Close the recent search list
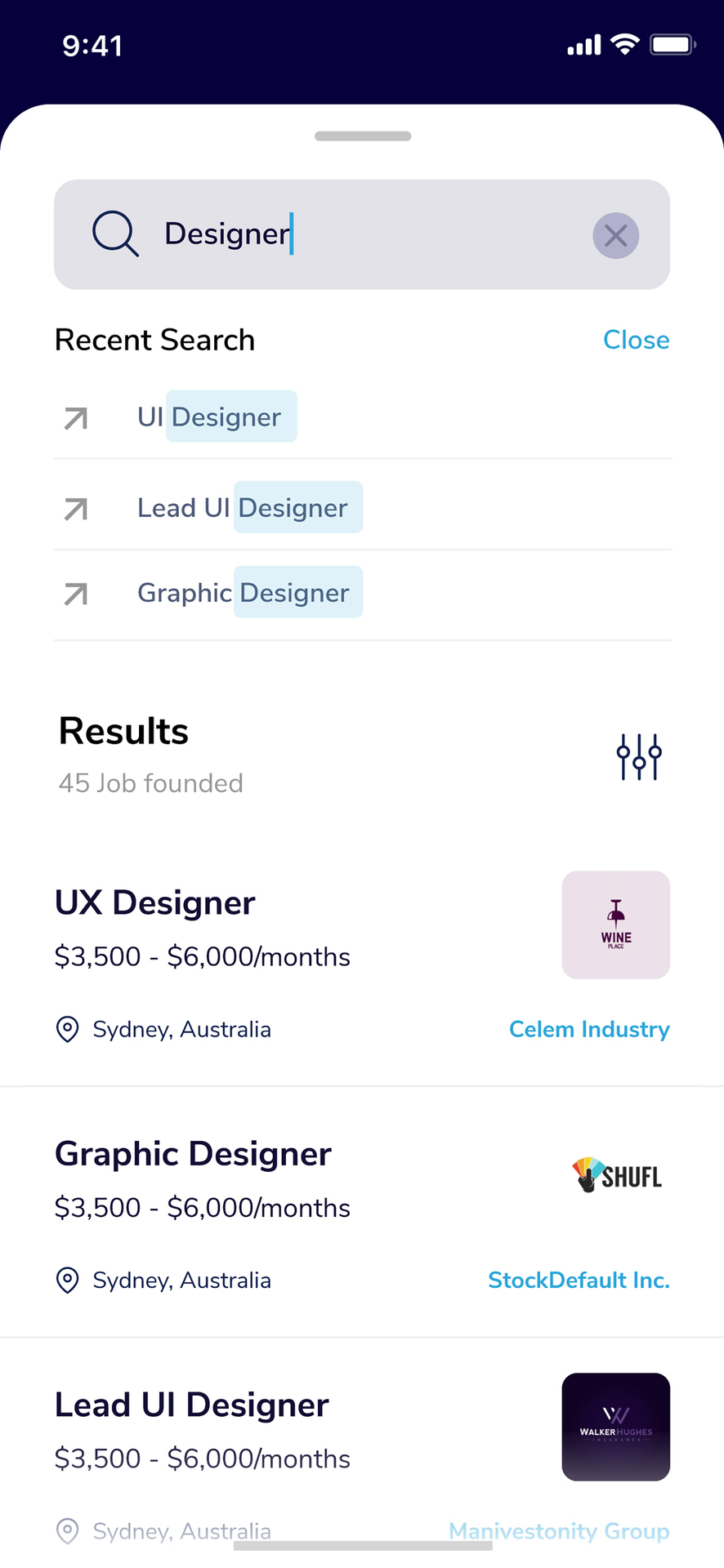Image resolution: width=724 pixels, height=1568 pixels. point(636,340)
